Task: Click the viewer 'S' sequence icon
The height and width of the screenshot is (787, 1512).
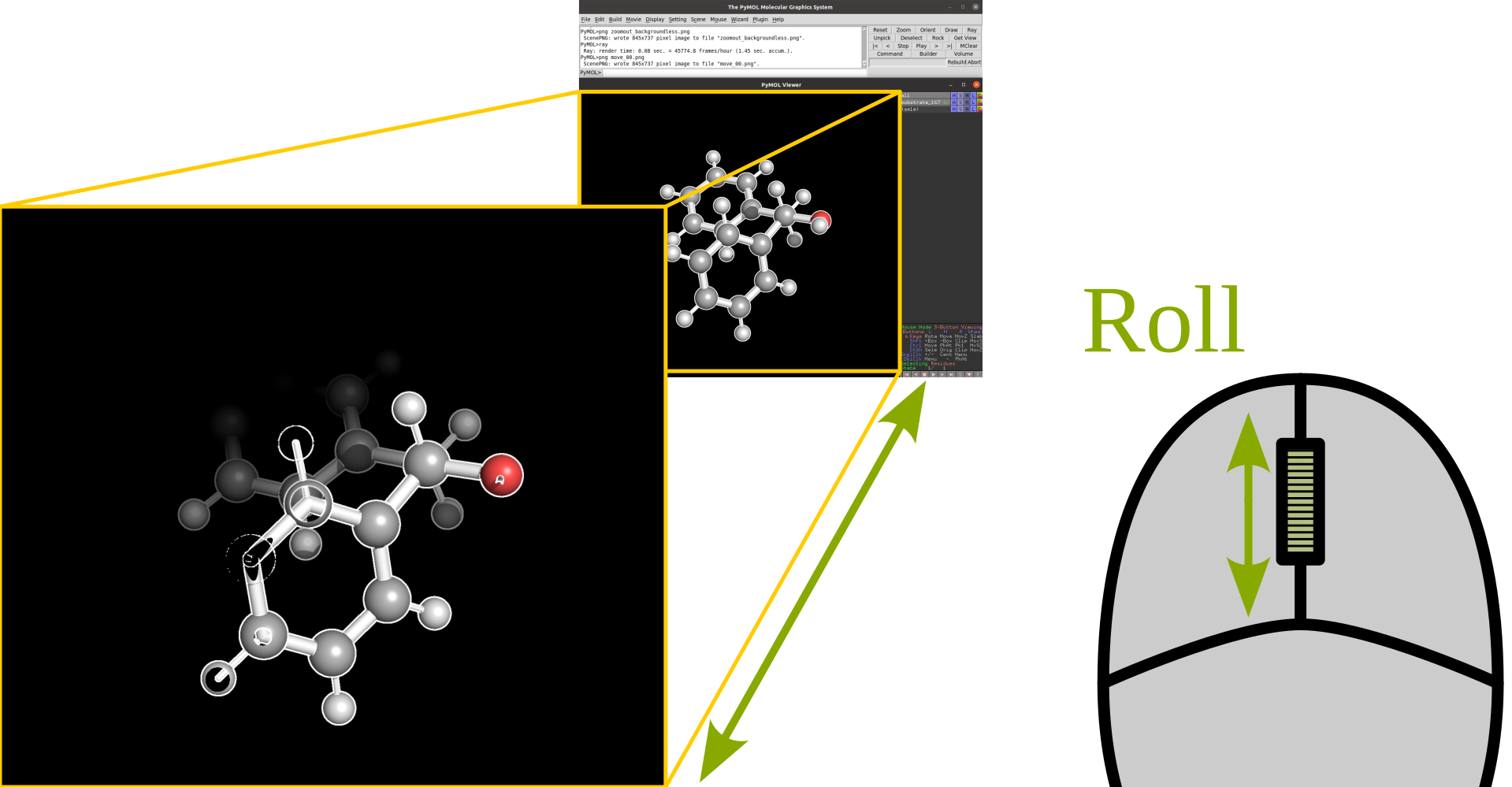Action: pyautogui.click(x=960, y=374)
